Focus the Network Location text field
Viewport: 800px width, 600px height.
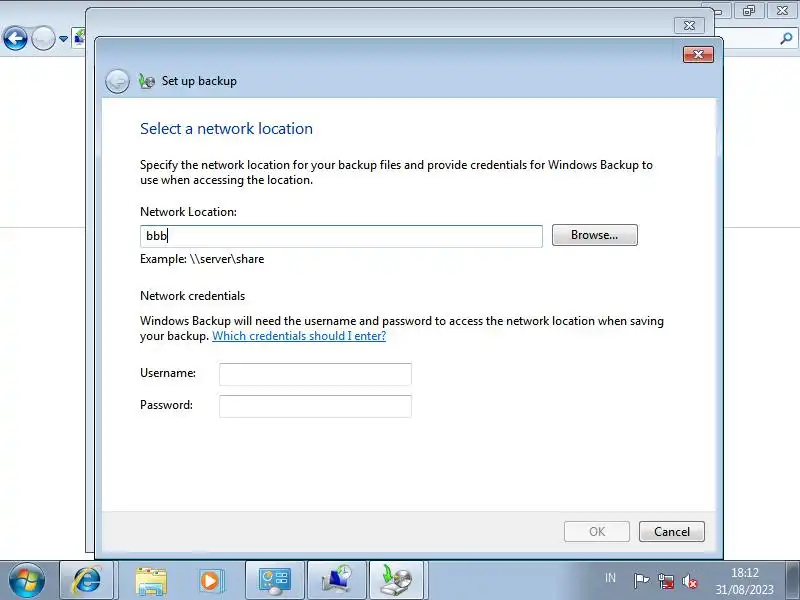(x=341, y=236)
